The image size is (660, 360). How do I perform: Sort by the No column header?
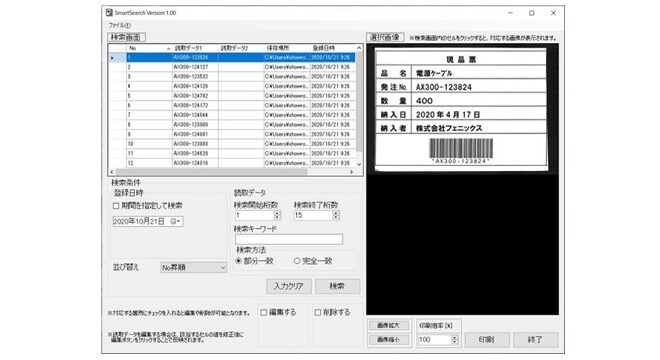point(149,48)
